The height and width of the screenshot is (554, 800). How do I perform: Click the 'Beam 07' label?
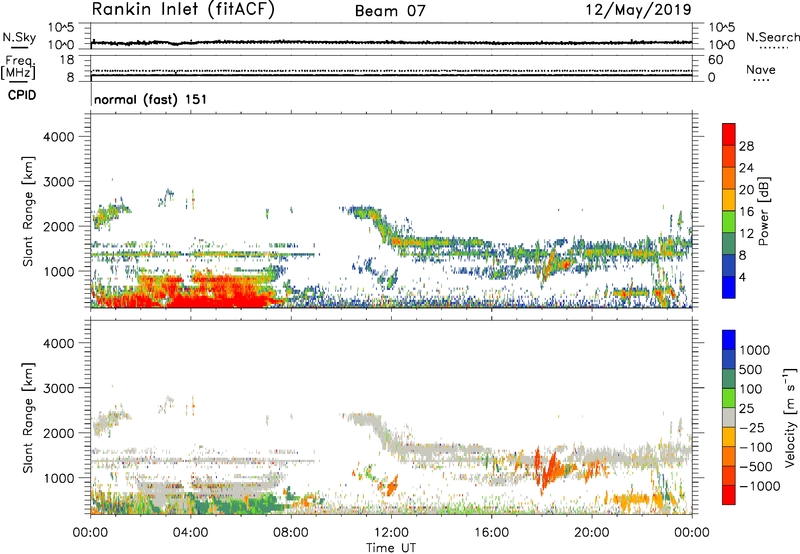390,11
